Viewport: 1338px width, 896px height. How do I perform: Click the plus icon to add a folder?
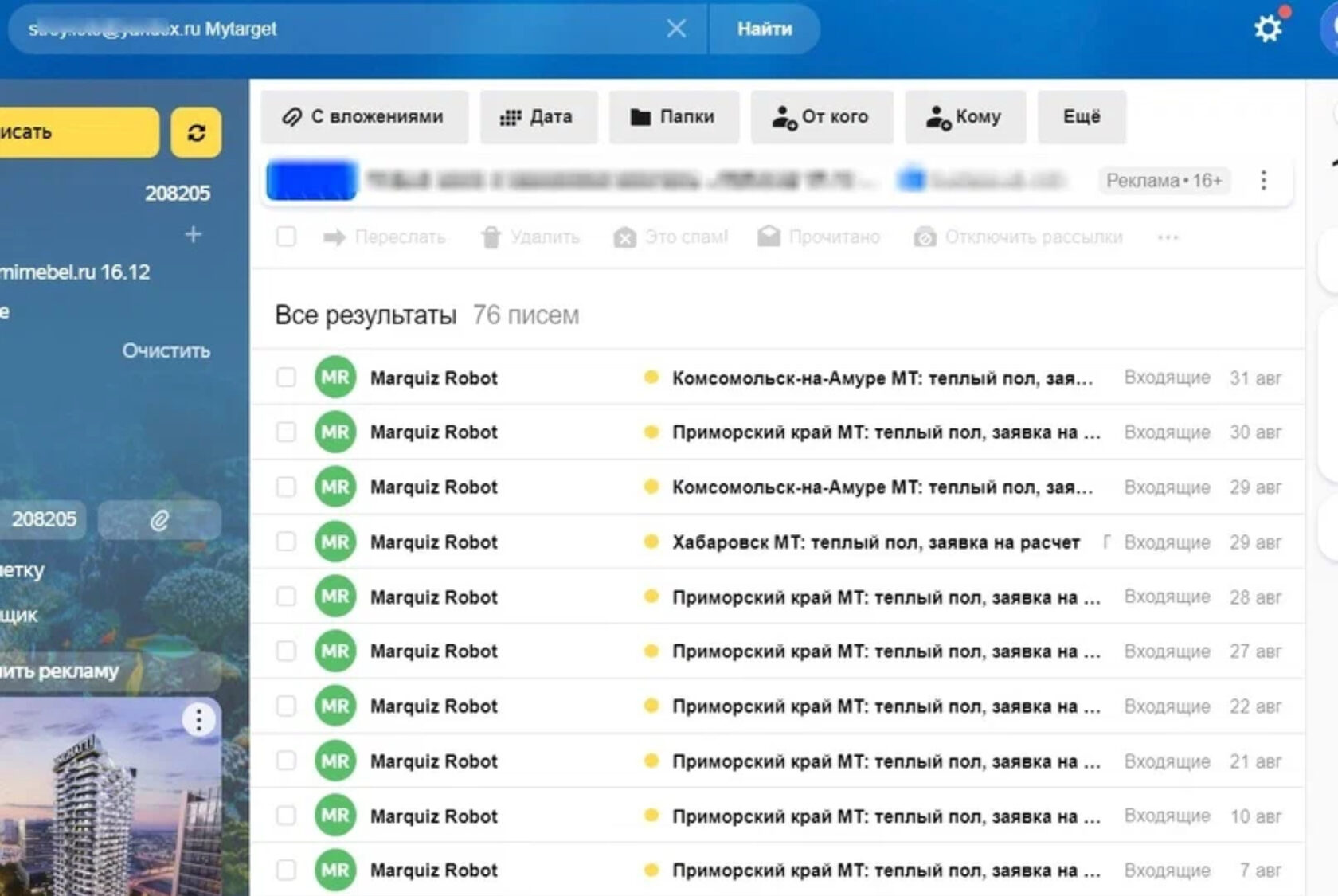point(193,234)
